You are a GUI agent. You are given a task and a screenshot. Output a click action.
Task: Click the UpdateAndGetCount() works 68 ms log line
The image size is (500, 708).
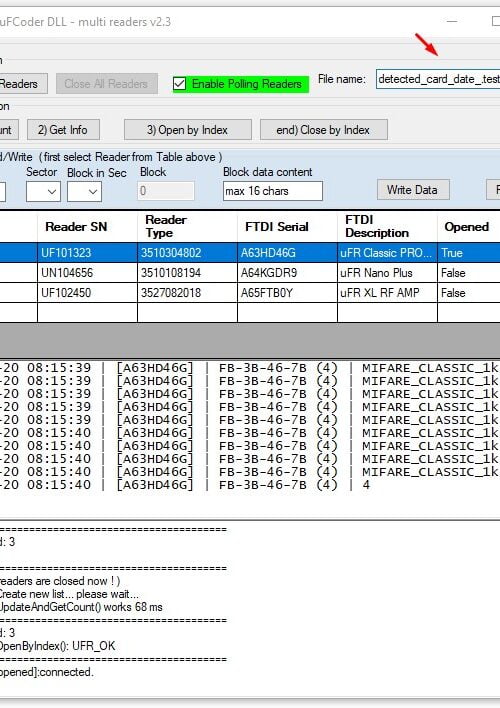81,607
